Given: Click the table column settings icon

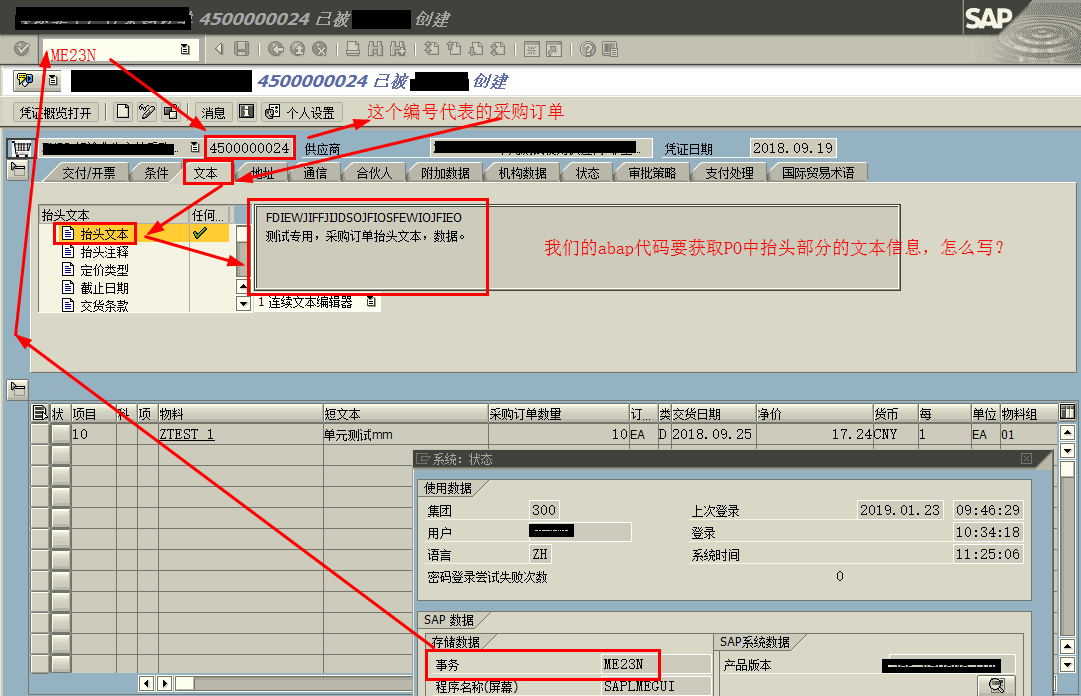Looking at the screenshot, I should point(1067,411).
